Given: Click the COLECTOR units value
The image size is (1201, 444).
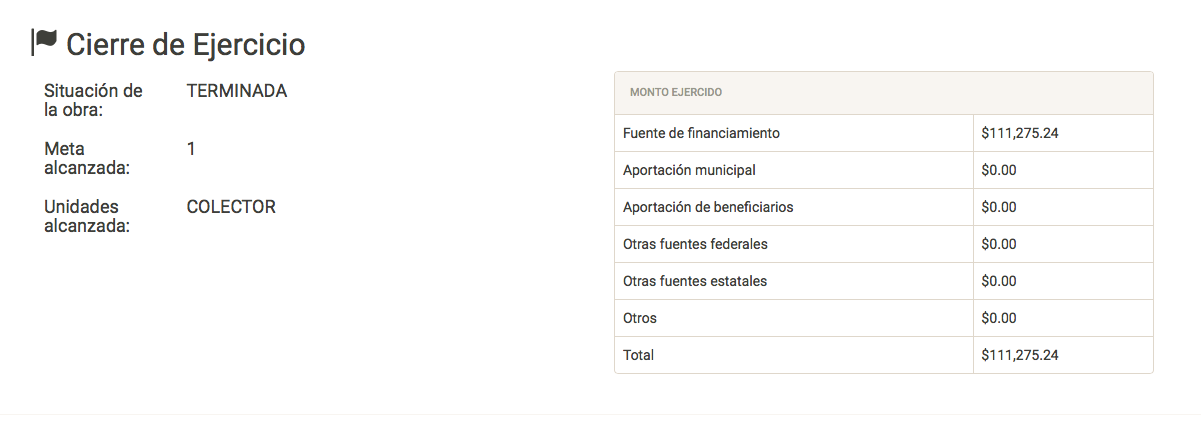Looking at the screenshot, I should (231, 207).
